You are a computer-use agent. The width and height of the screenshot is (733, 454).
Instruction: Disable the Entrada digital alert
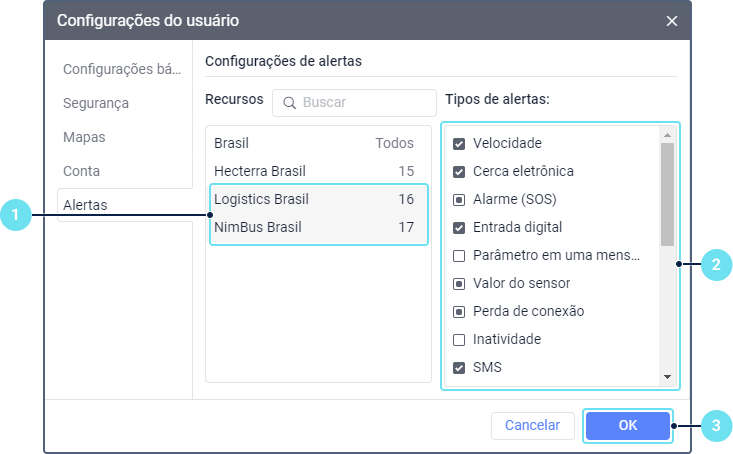[x=459, y=227]
